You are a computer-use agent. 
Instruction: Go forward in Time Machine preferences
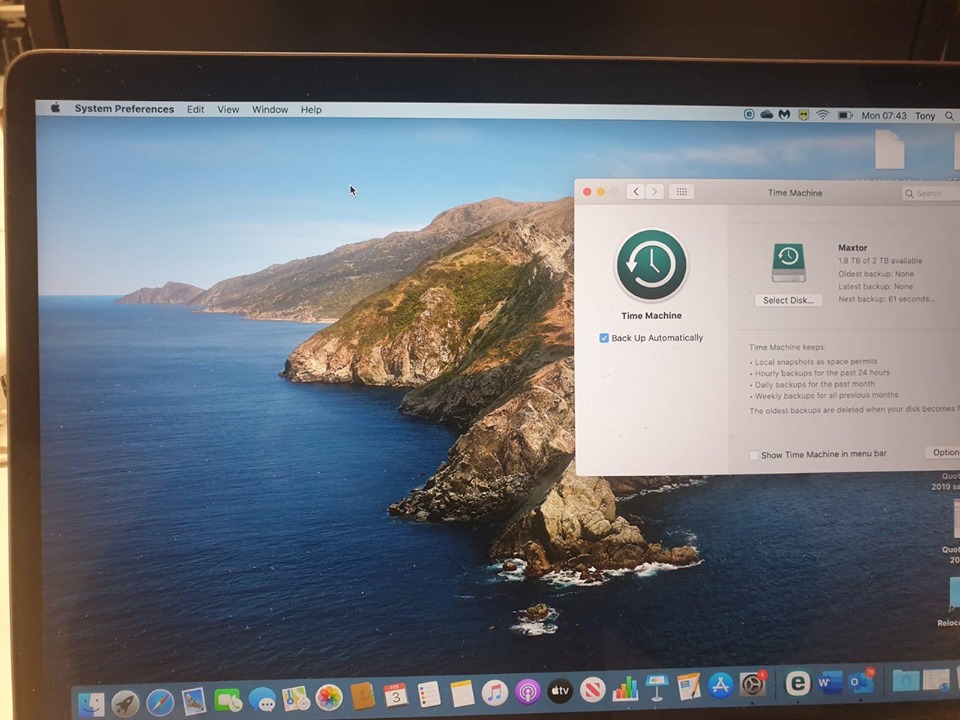click(654, 192)
